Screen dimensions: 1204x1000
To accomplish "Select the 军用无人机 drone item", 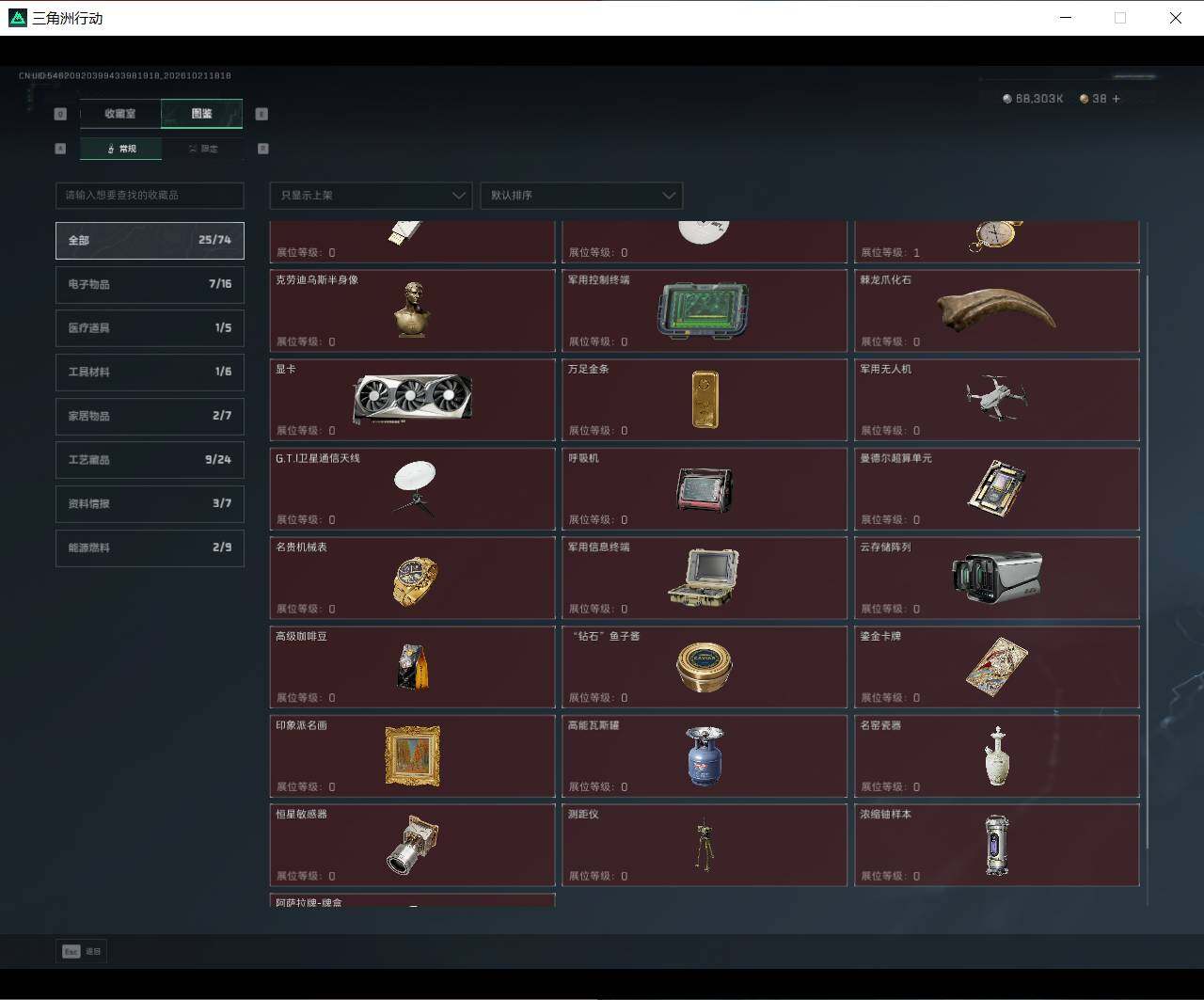I will (997, 400).
